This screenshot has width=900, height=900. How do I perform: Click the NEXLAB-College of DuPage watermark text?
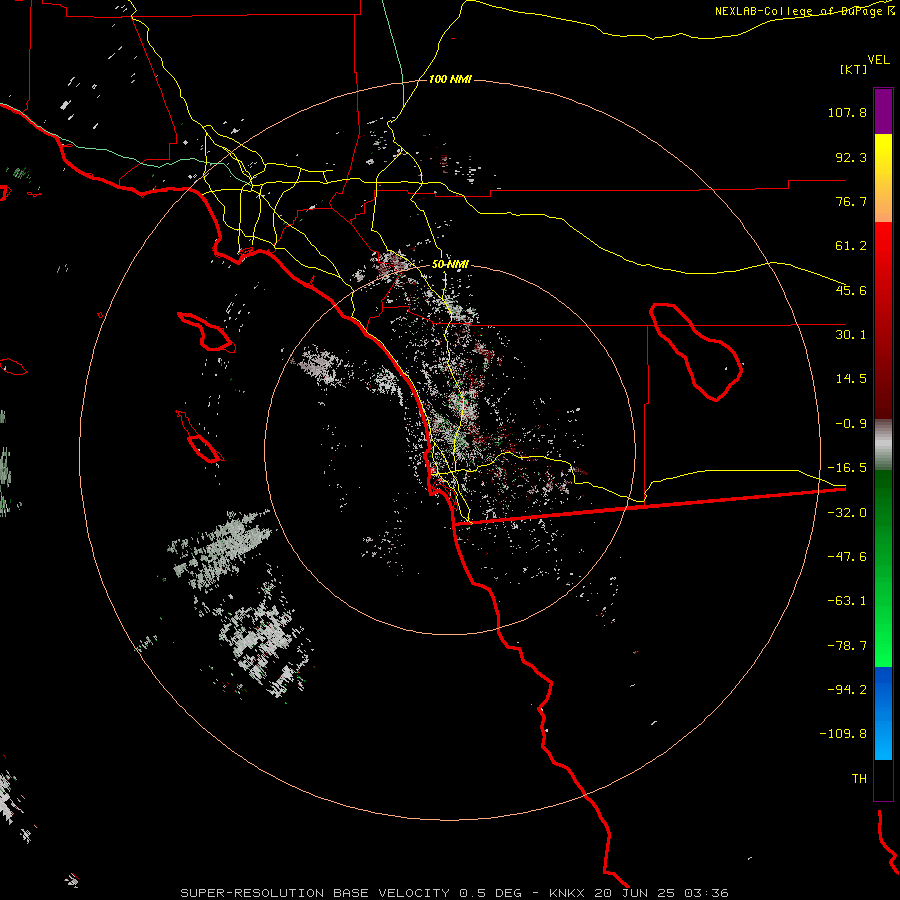coord(804,11)
